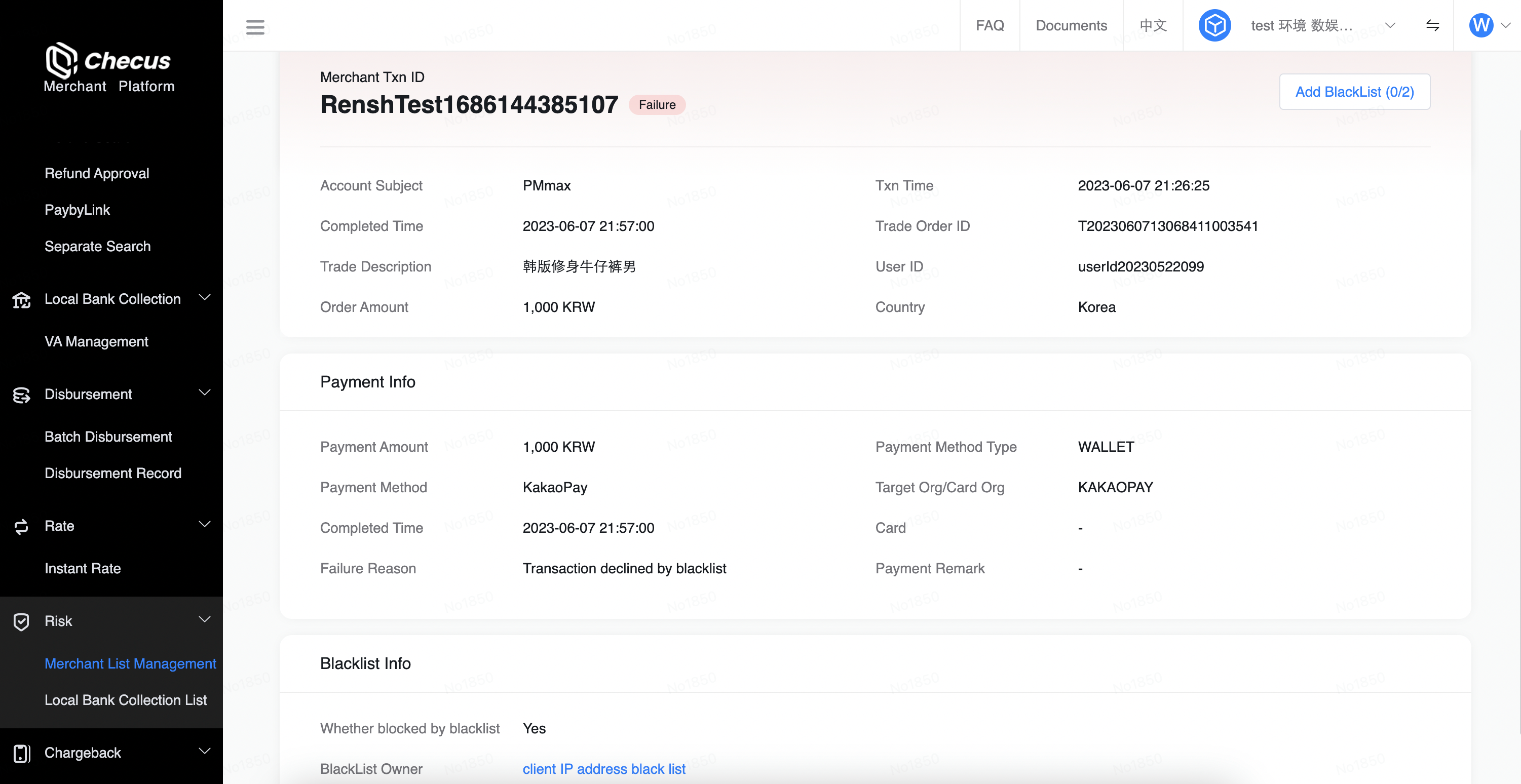
Task: Click the Local Bank Collection bank icon
Action: pyautogui.click(x=21, y=299)
